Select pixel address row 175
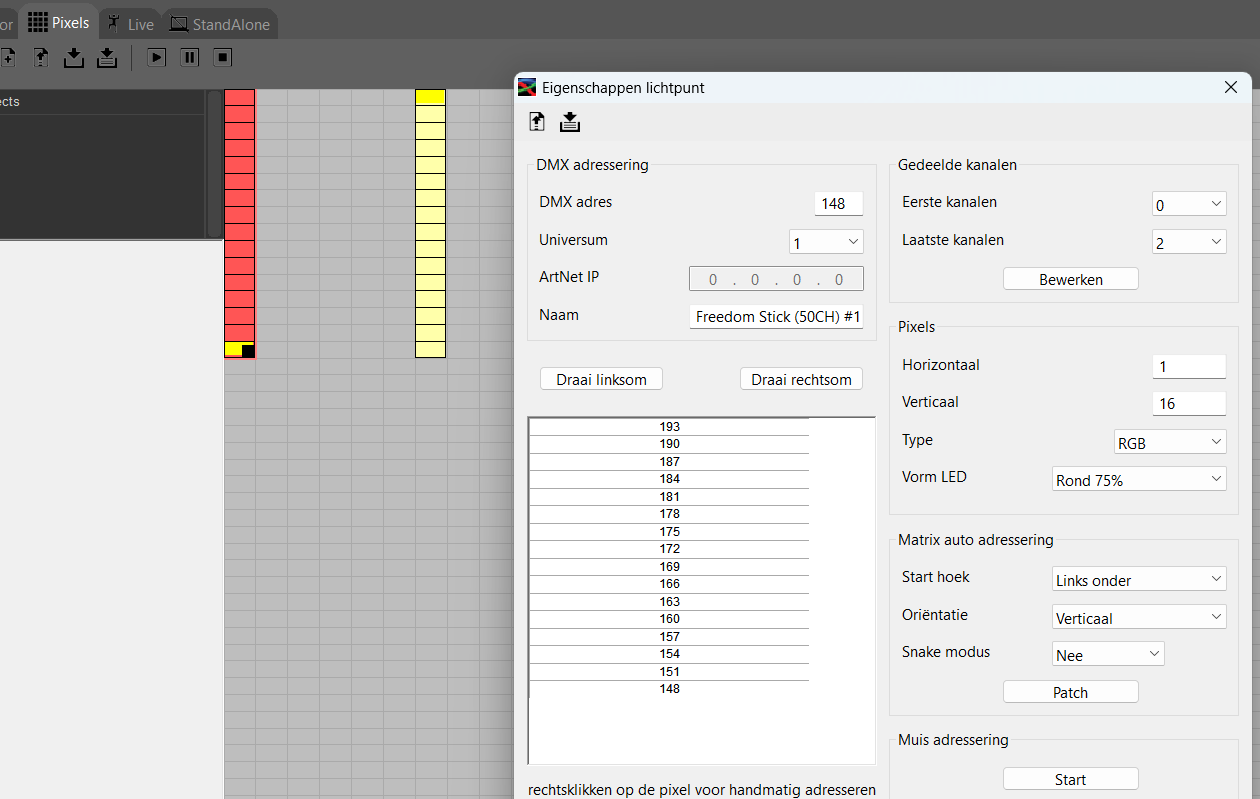The image size is (1260, 799). (x=669, y=531)
